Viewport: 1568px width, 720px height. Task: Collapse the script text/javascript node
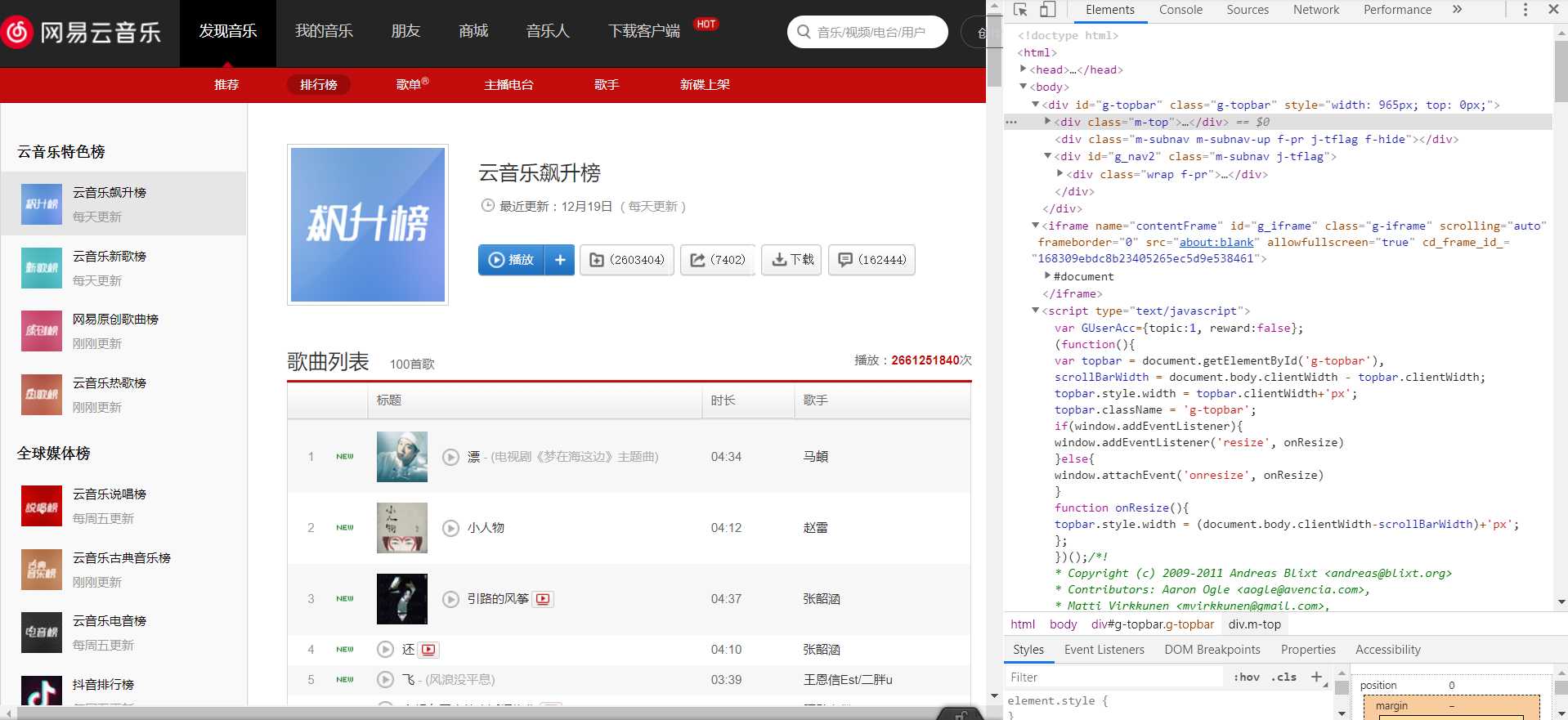click(1036, 311)
